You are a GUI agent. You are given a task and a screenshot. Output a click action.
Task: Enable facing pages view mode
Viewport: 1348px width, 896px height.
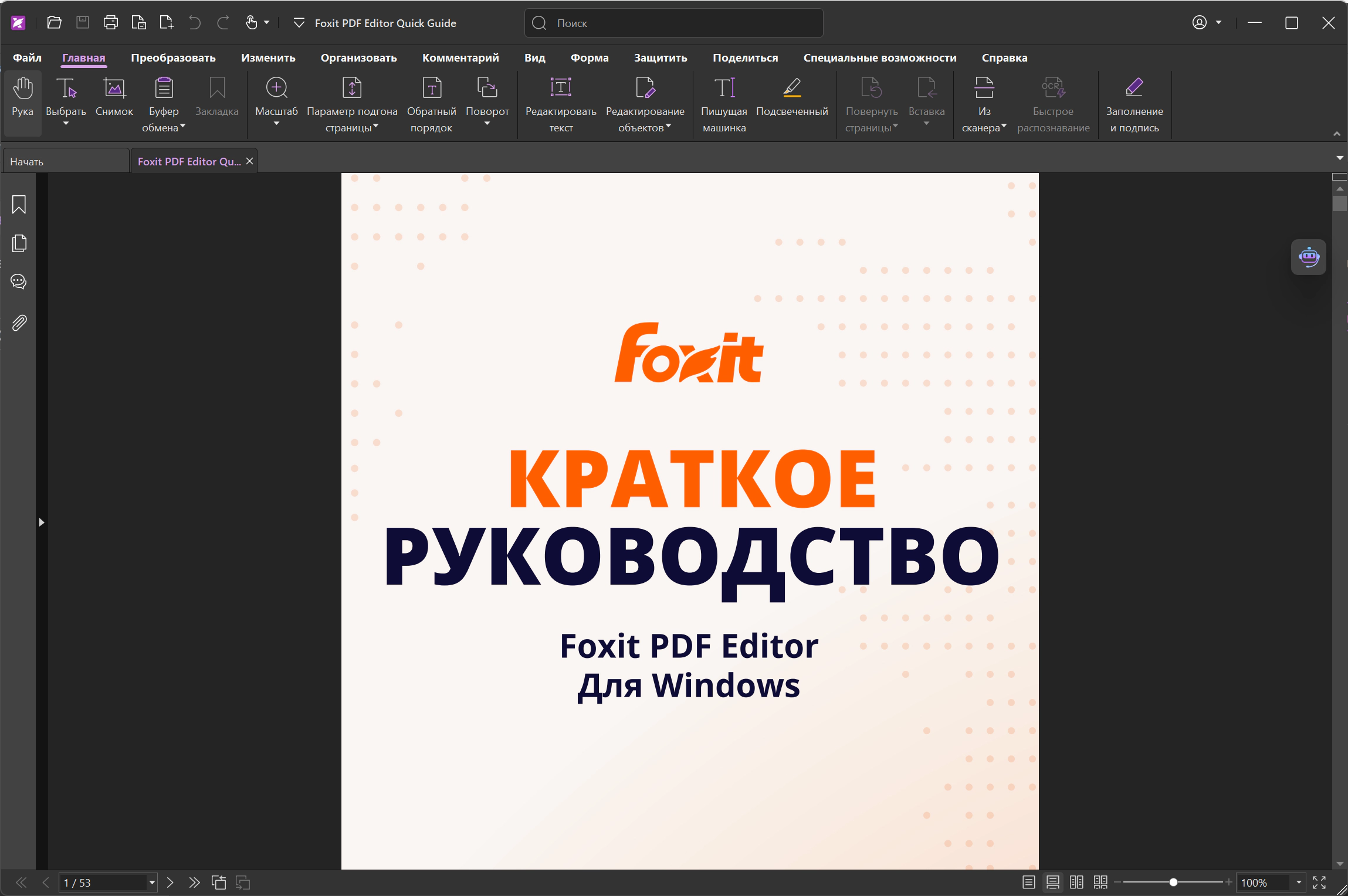1076,883
